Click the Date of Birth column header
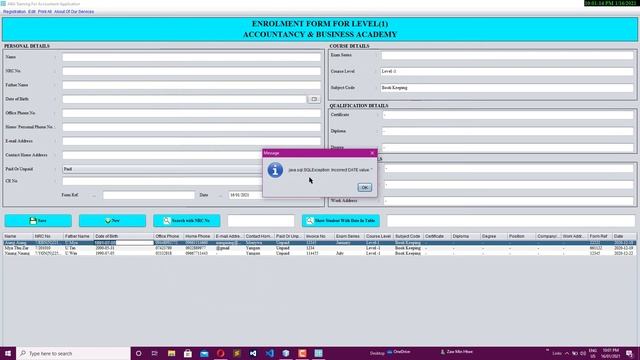The image size is (640, 360). click(x=124, y=236)
